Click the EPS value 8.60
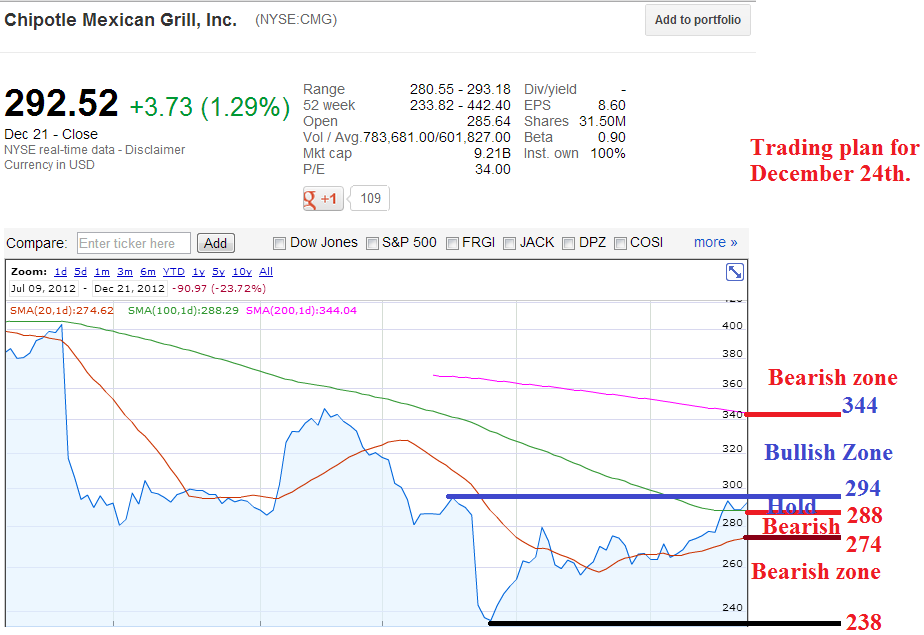Screen dimensions: 924x635 pyautogui.click(x=612, y=105)
